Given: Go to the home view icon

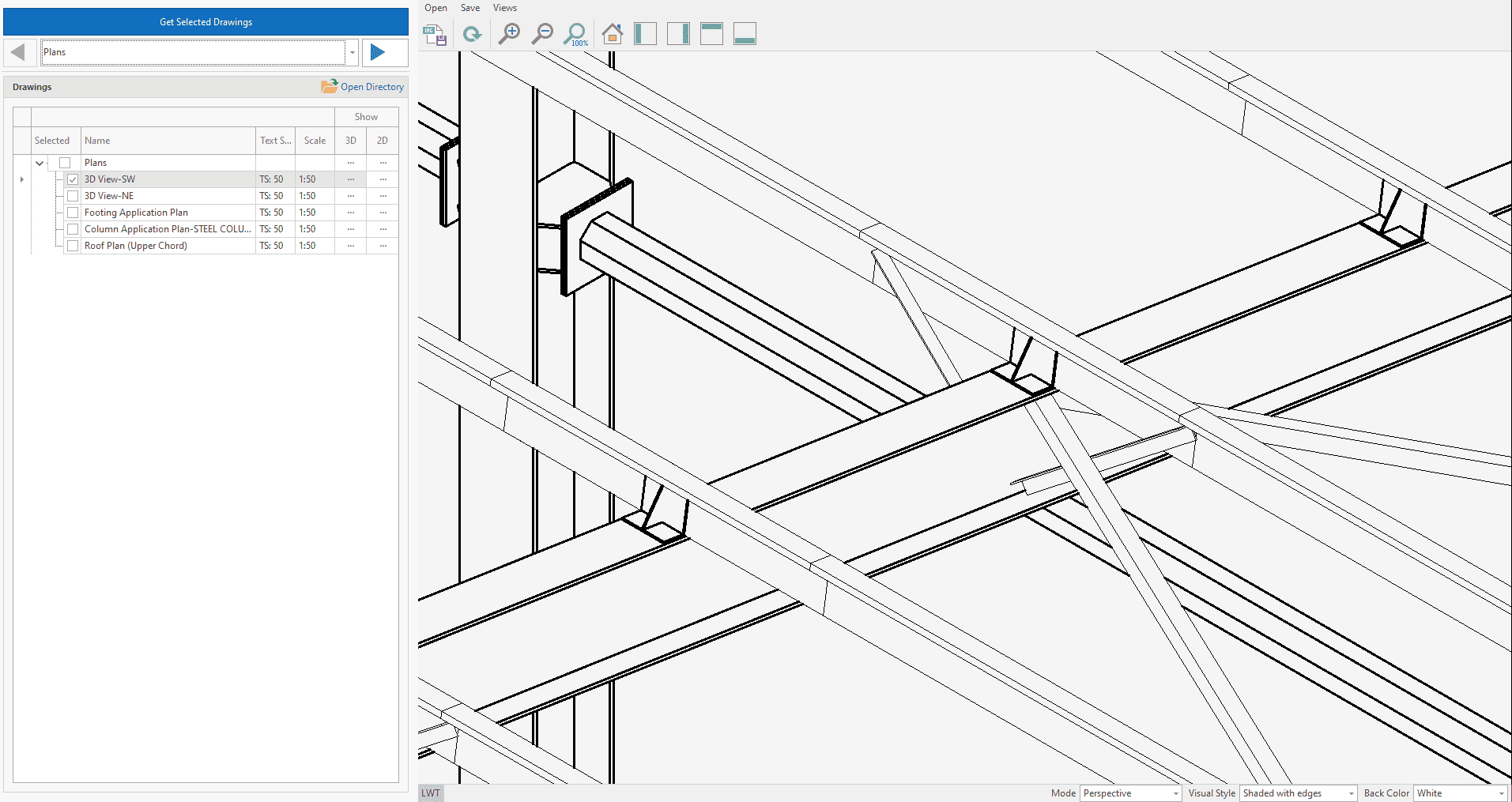Looking at the screenshot, I should 612,34.
